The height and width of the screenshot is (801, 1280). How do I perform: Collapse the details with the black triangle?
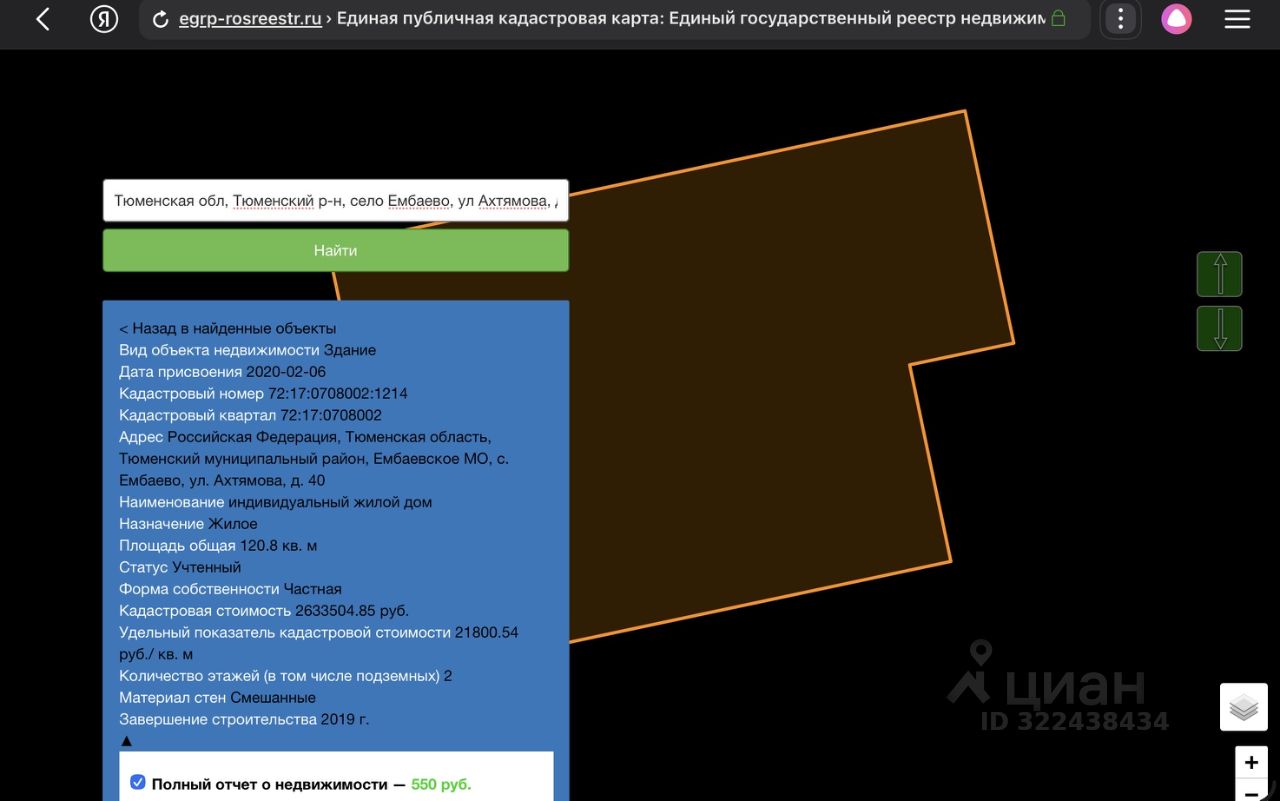click(126, 741)
